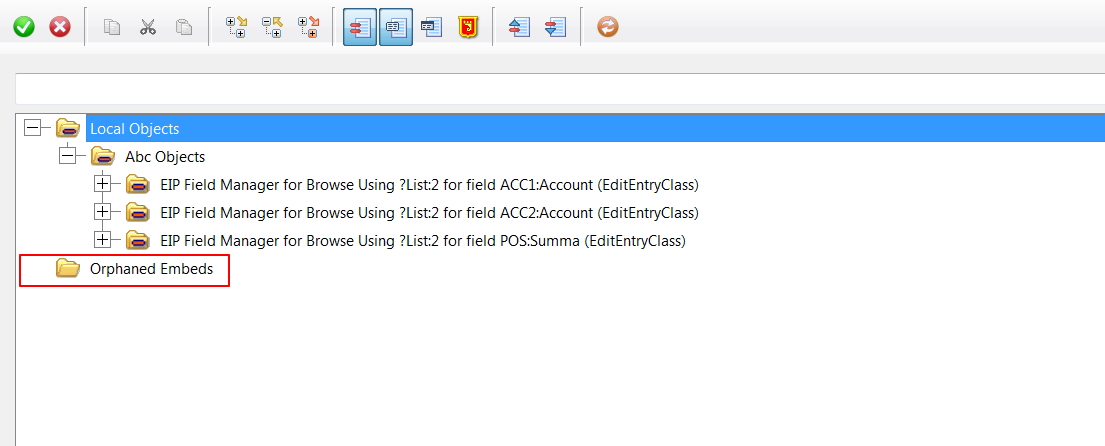Toggle the second highlighted view button
1105x446 pixels.
coord(395,27)
